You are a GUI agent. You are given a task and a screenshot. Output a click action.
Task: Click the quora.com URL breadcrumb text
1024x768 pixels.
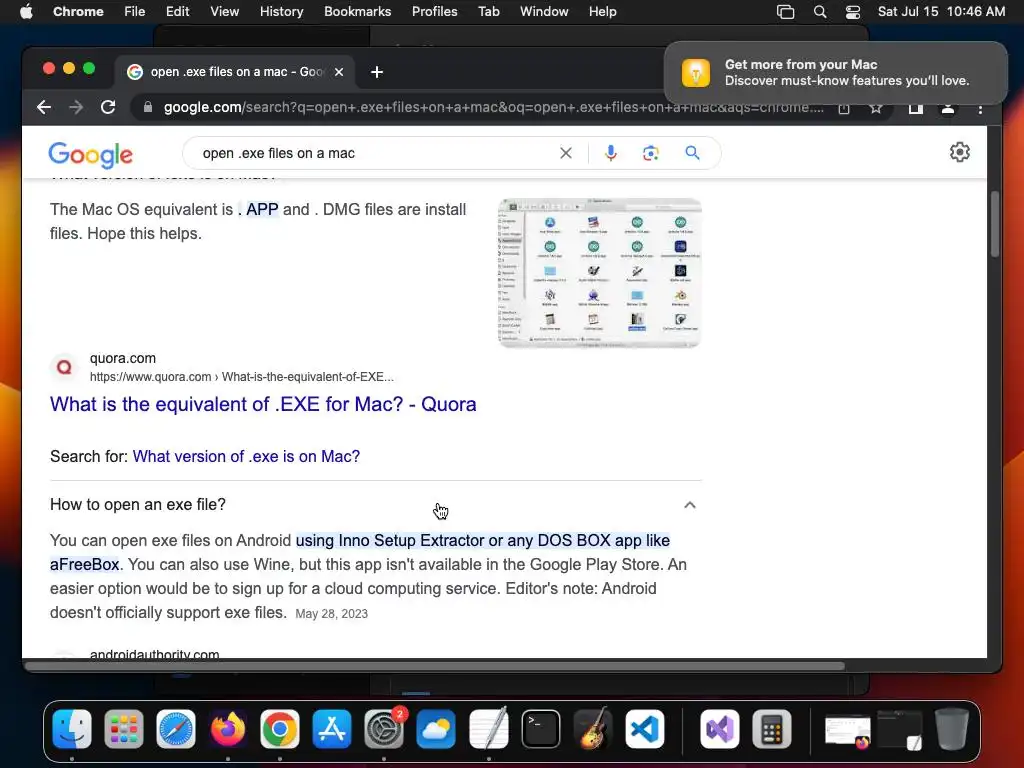[x=242, y=377]
